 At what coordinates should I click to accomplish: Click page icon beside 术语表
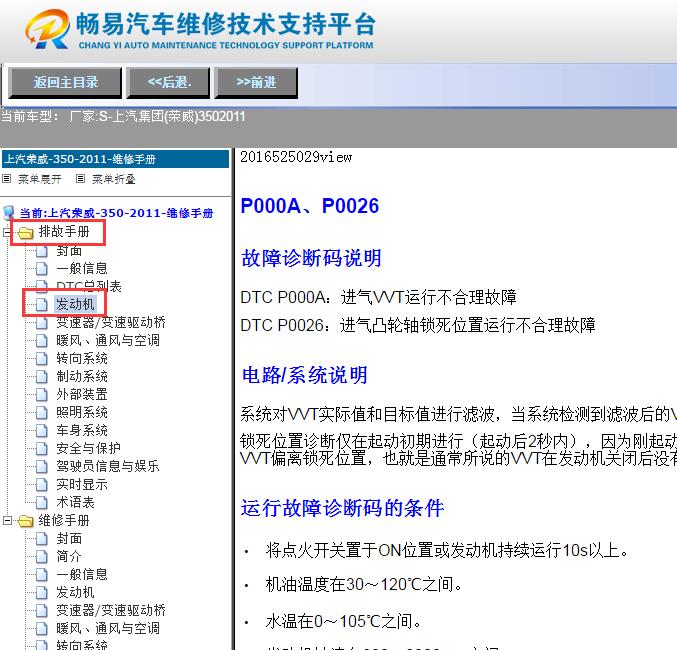coord(41,503)
